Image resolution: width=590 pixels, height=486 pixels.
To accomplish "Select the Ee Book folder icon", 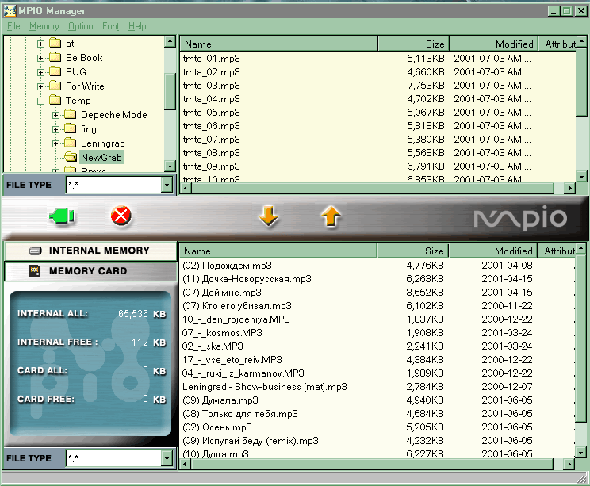I will 55,57.
